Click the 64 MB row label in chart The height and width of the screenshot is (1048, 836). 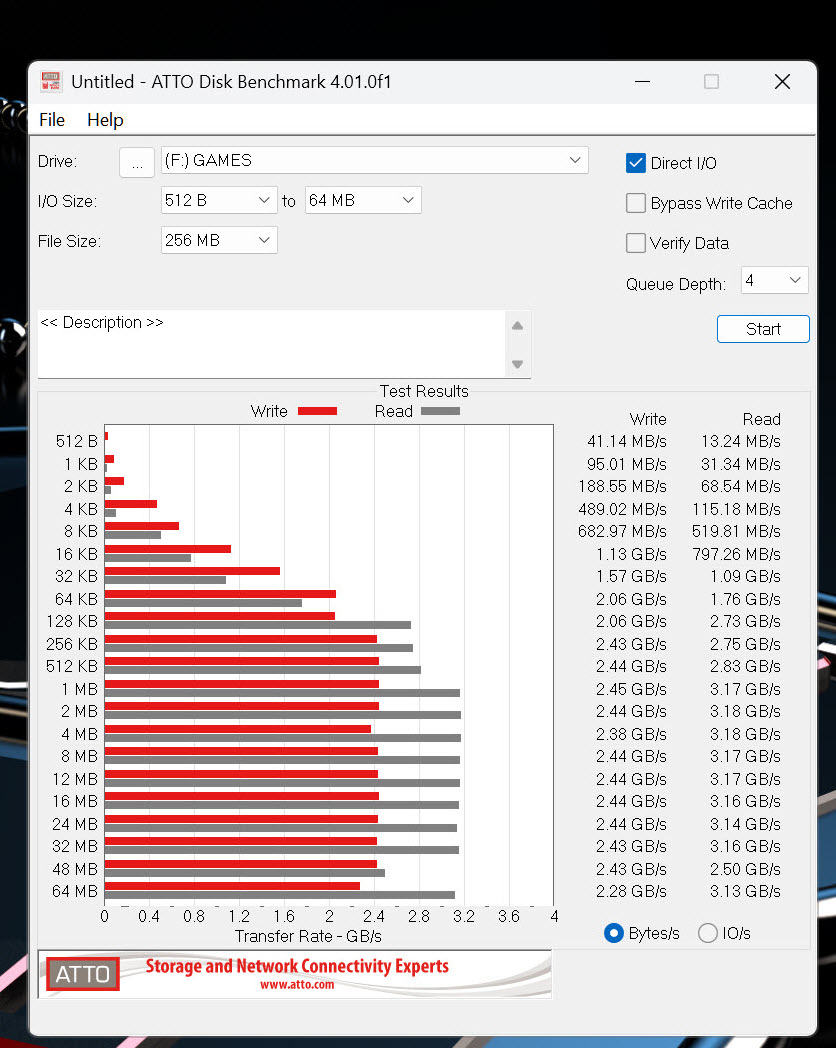point(75,892)
